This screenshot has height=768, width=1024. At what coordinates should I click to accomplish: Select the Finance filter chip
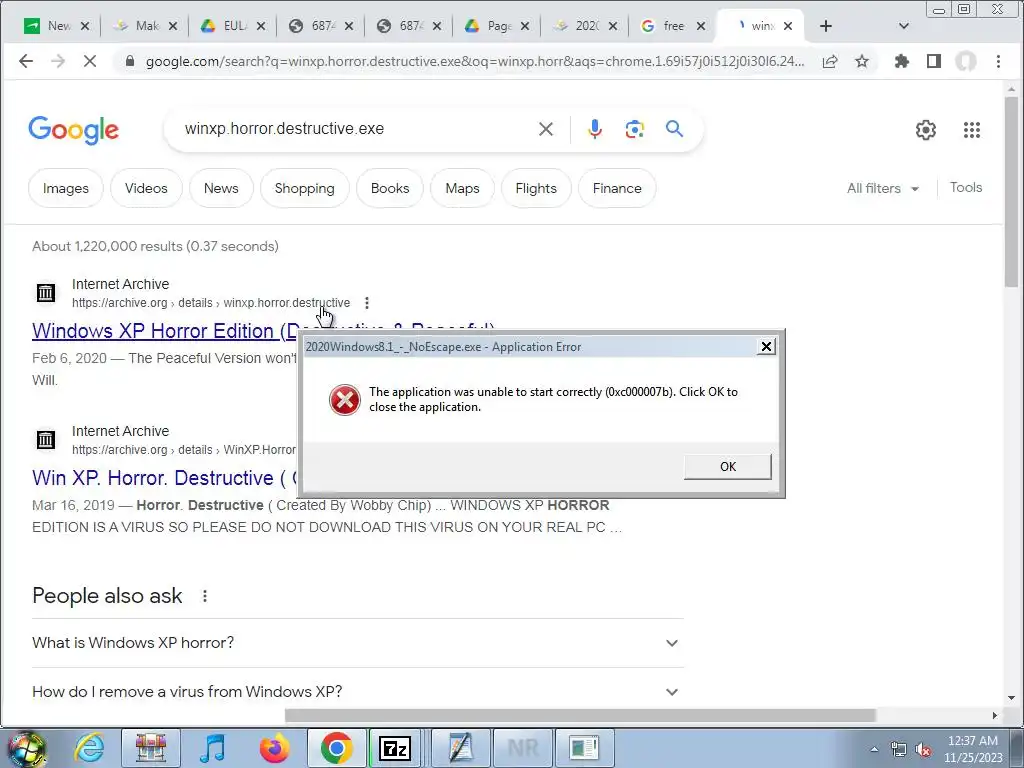coord(617,188)
